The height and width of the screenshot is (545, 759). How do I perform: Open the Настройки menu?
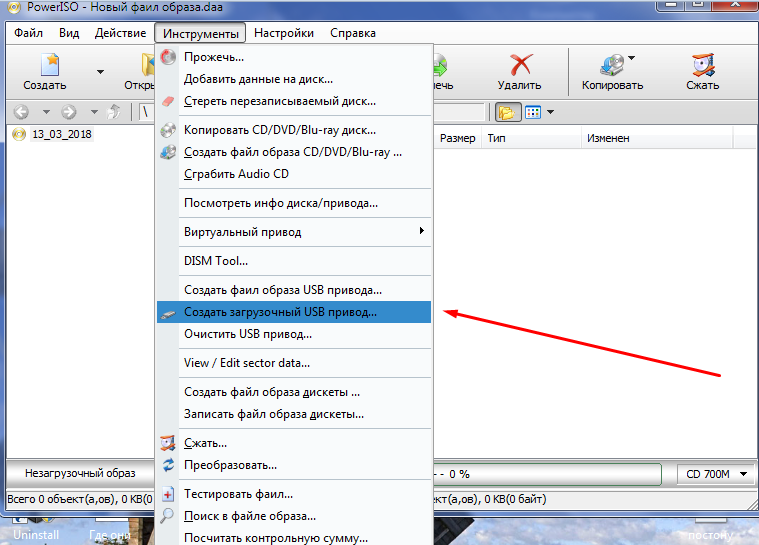tap(284, 33)
